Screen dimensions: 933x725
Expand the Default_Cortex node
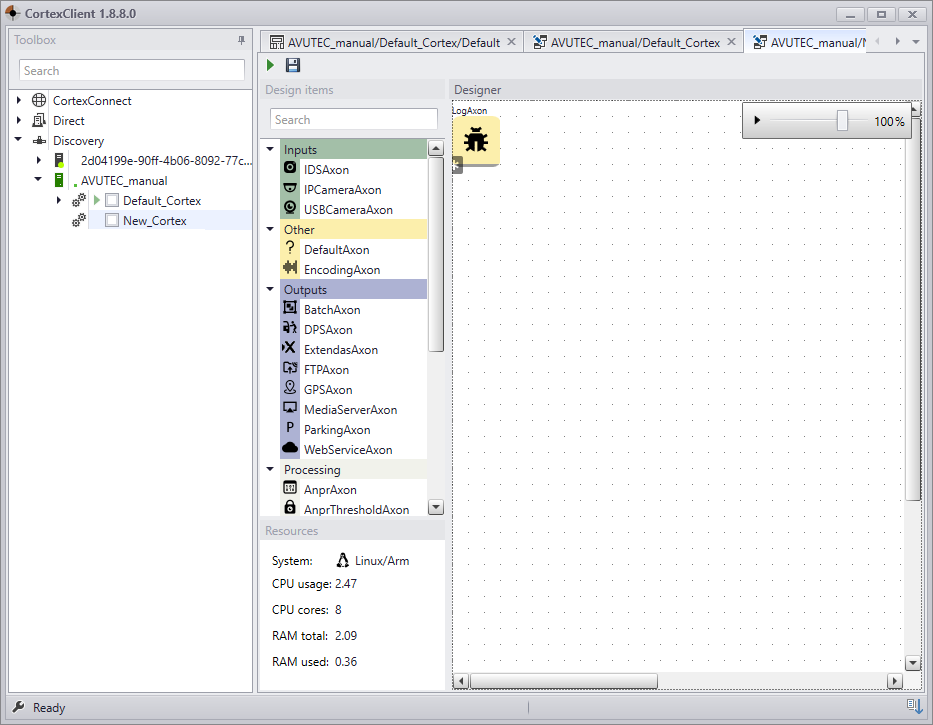59,200
